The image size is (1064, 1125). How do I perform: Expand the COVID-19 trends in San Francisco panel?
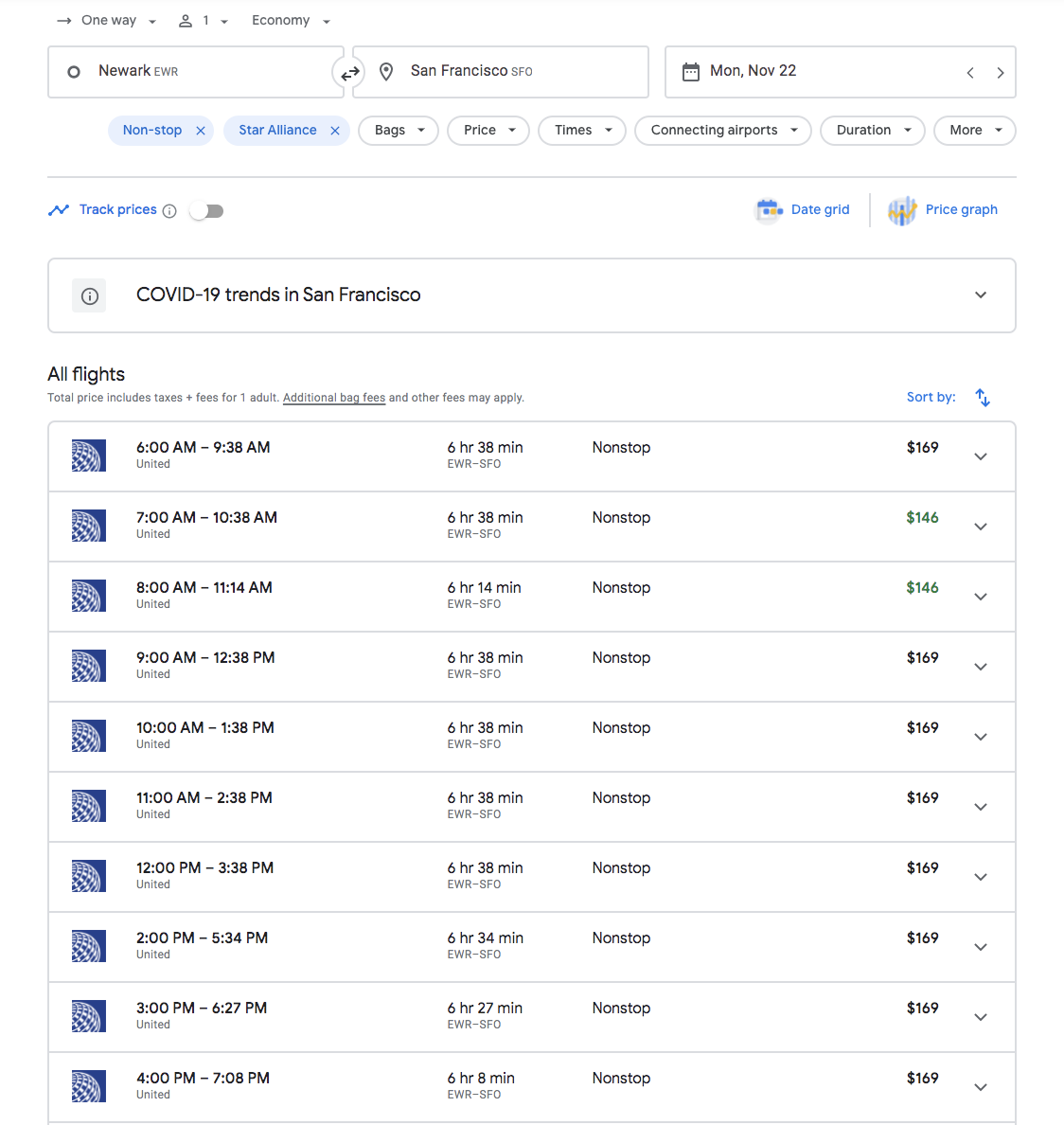click(981, 295)
